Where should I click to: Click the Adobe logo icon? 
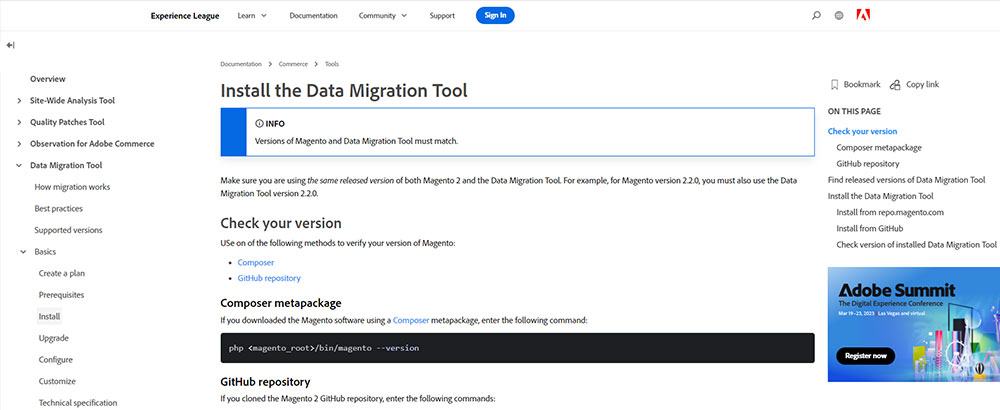[x=864, y=15]
